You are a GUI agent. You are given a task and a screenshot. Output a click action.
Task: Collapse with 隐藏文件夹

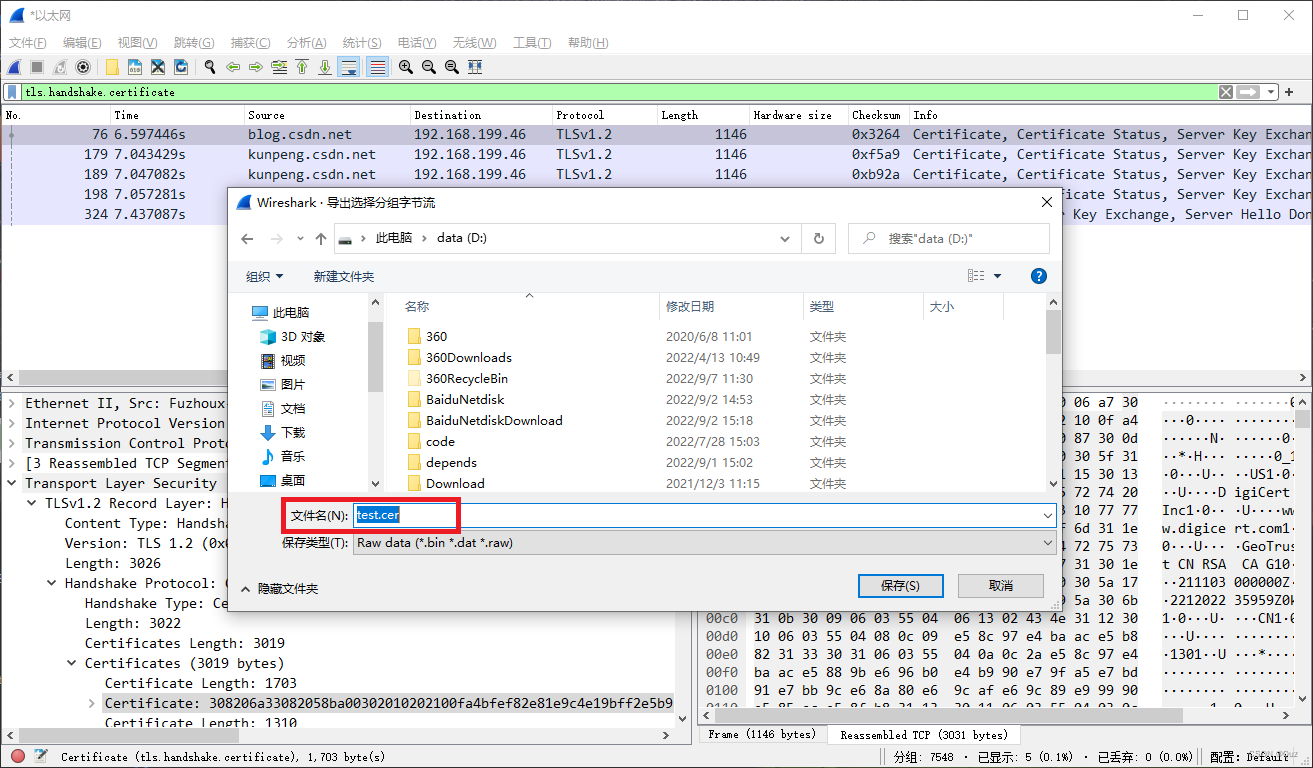point(279,589)
